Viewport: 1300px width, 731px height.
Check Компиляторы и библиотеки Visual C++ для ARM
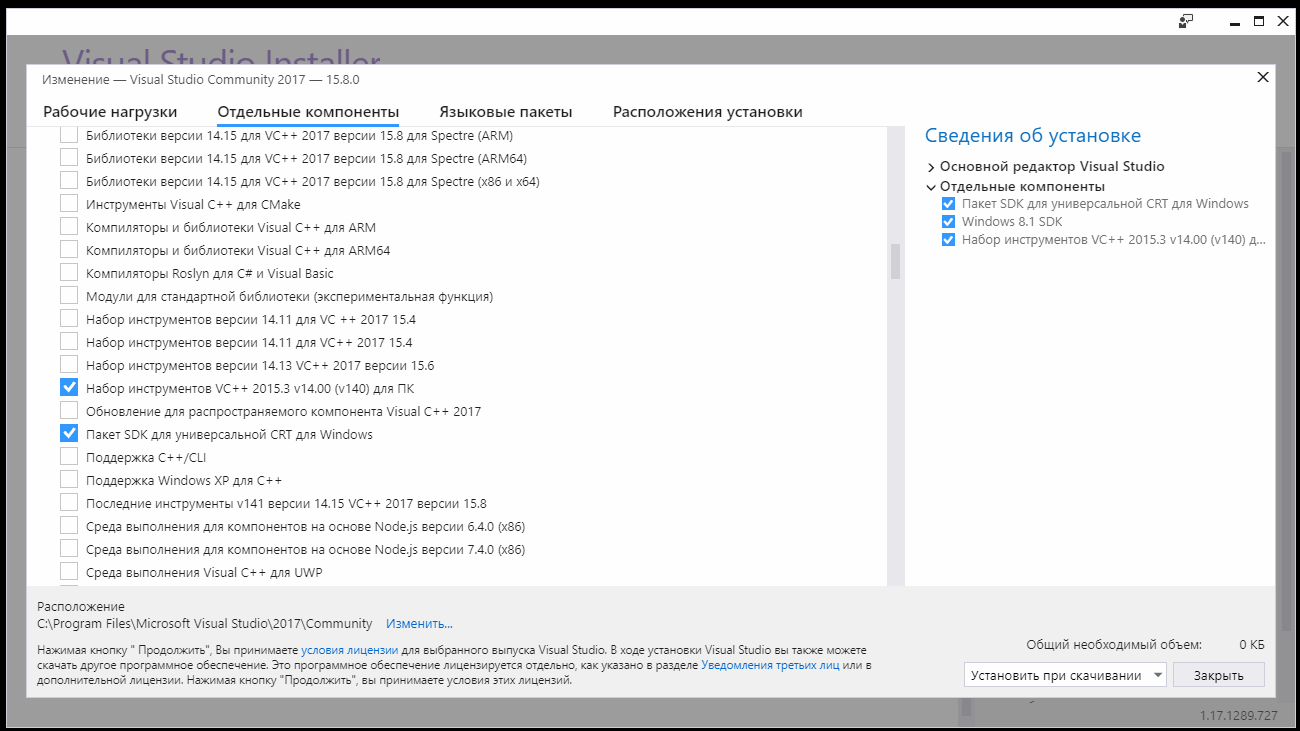69,227
